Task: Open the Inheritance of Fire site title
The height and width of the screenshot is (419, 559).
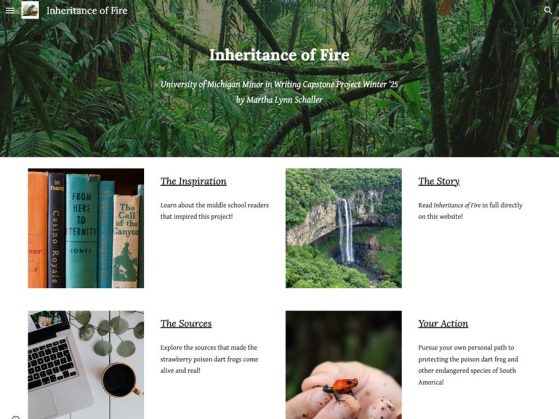Action: point(87,11)
